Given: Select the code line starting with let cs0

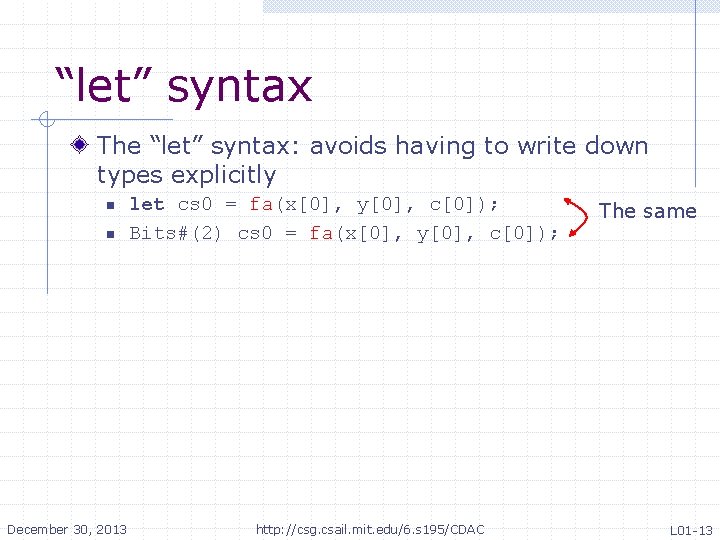Looking at the screenshot, I should [x=314, y=204].
